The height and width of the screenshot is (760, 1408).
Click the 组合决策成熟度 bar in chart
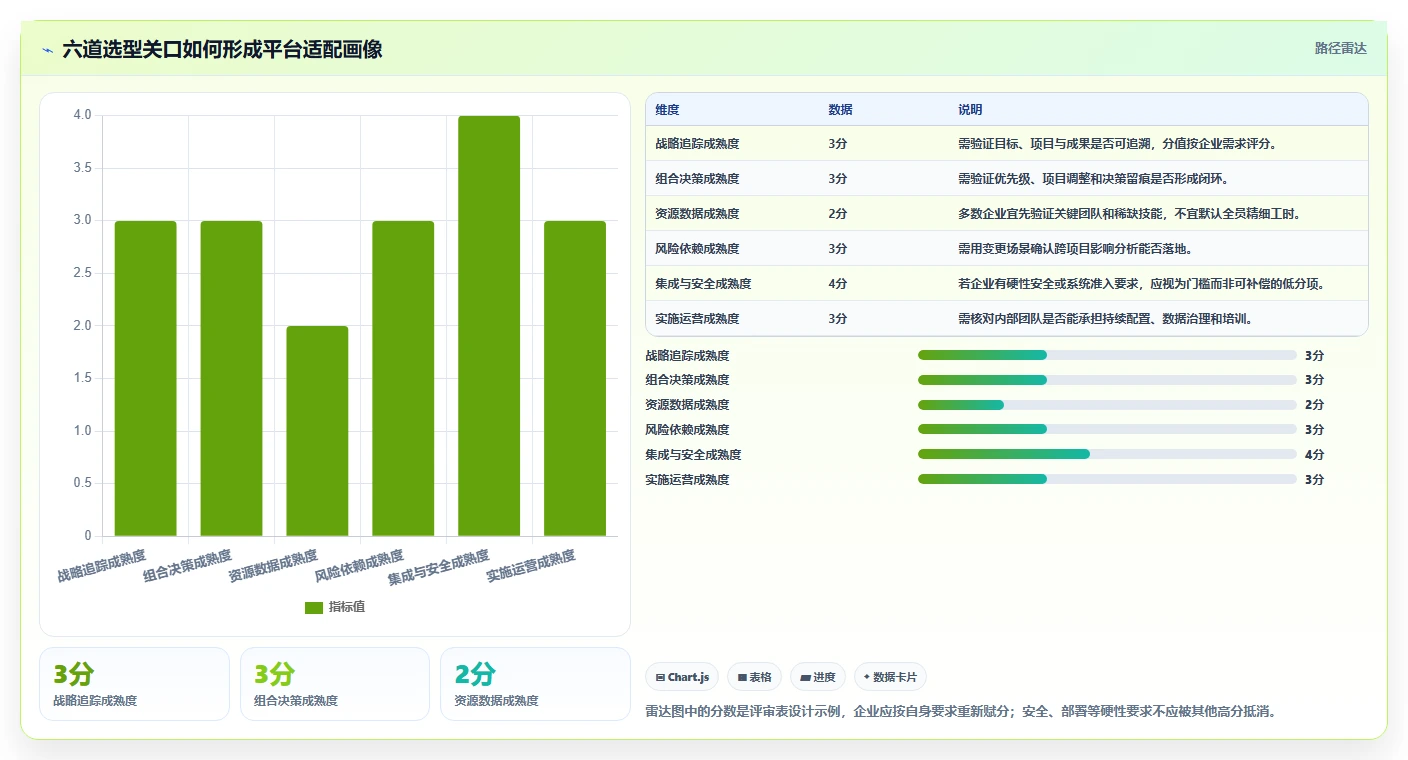pyautogui.click(x=231, y=378)
